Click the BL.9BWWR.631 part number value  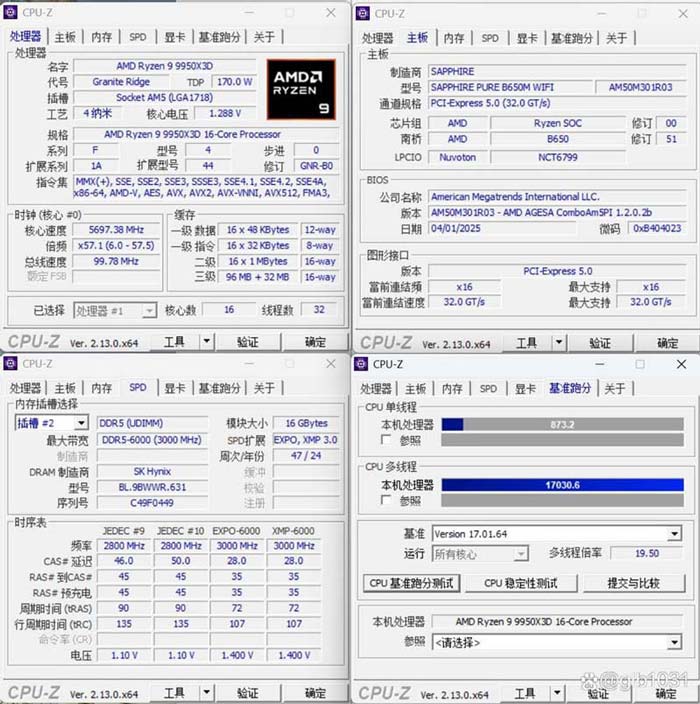tap(152, 487)
